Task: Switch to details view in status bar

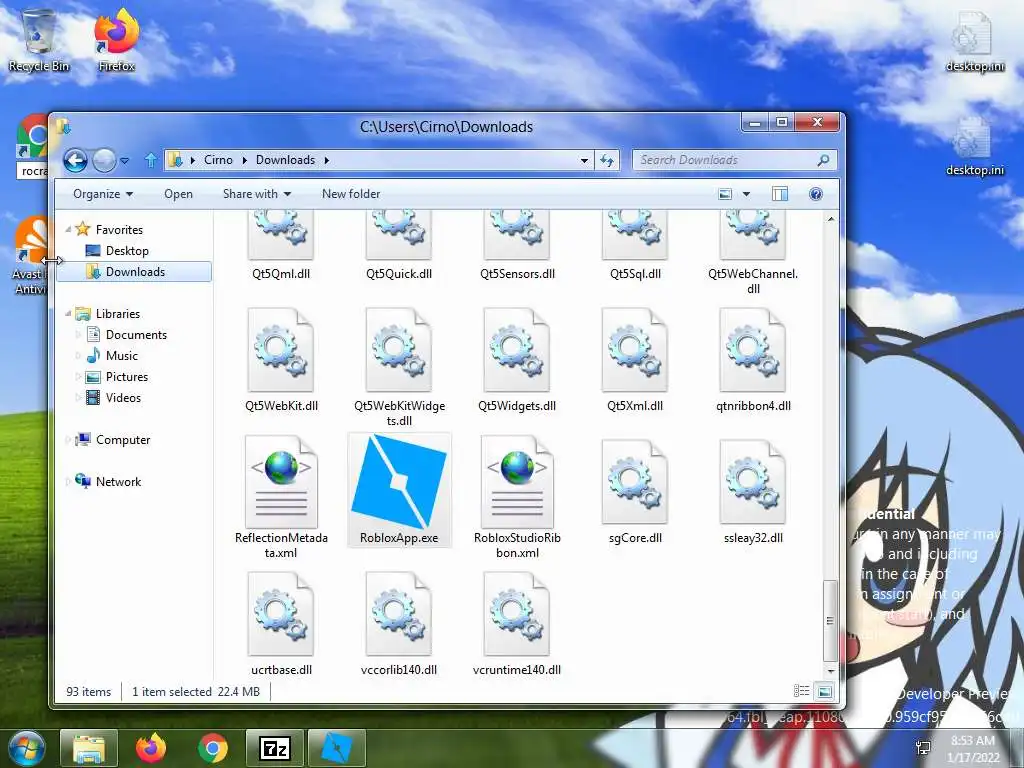Action: (801, 691)
